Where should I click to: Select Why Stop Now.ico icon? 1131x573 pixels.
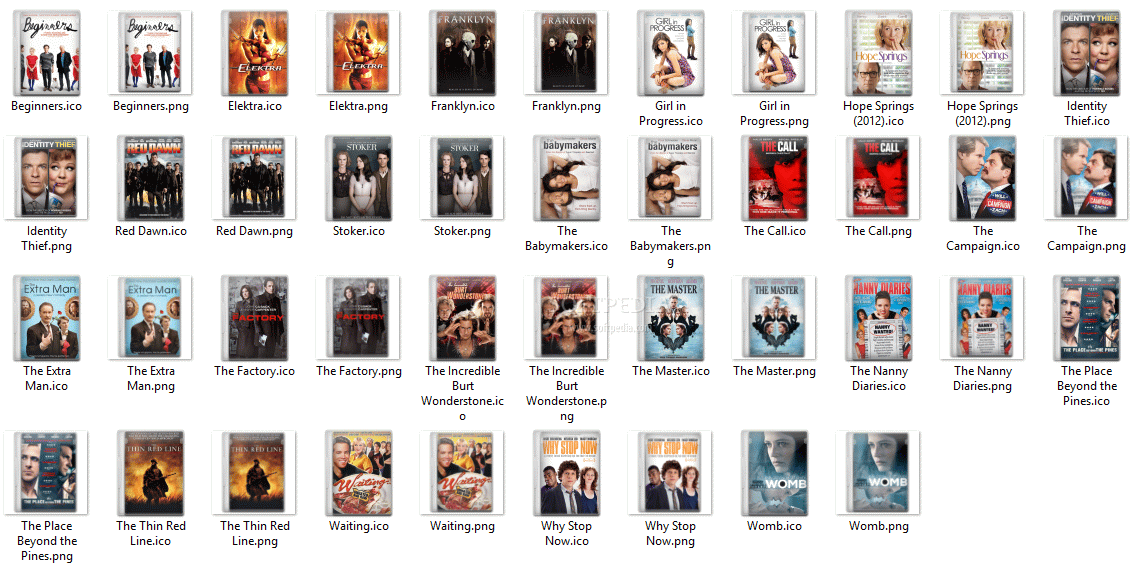click(x=566, y=473)
